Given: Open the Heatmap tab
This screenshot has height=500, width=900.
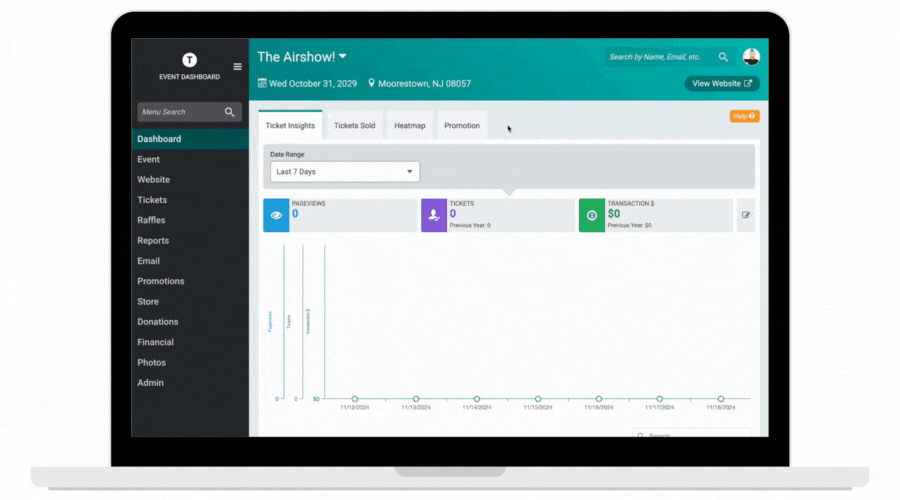Looking at the screenshot, I should [x=410, y=125].
